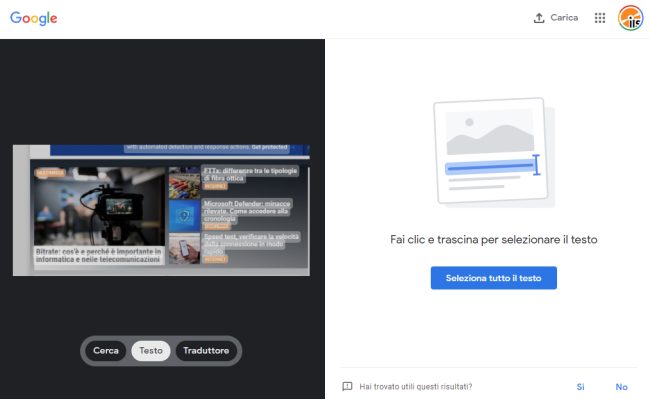
Task: Click the blue Defender shield thumbnail
Action: coord(184,215)
